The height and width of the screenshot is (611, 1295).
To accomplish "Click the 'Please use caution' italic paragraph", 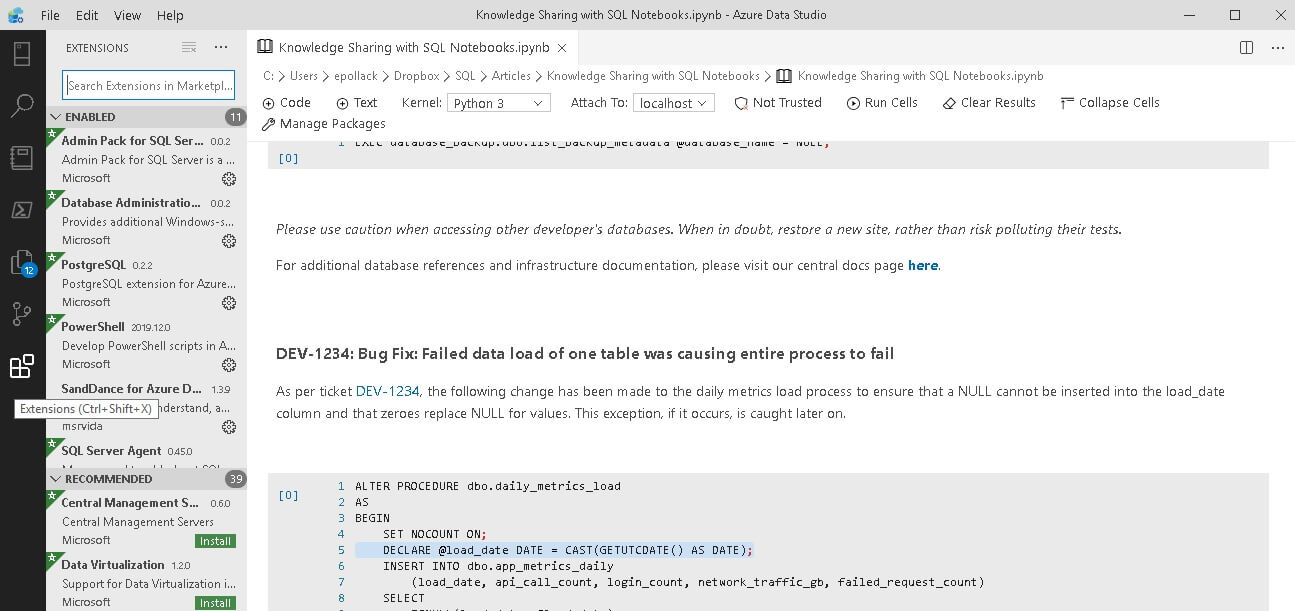I will 699,229.
